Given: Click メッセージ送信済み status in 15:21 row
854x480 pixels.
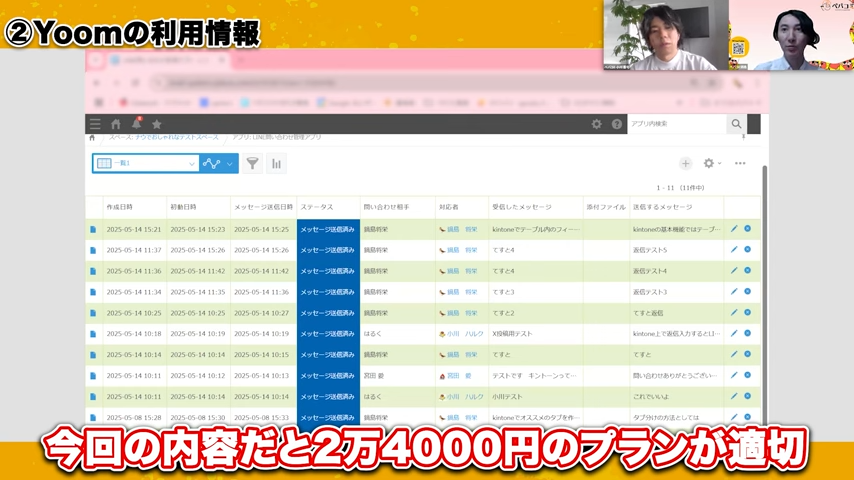Looking at the screenshot, I should 327,230.
